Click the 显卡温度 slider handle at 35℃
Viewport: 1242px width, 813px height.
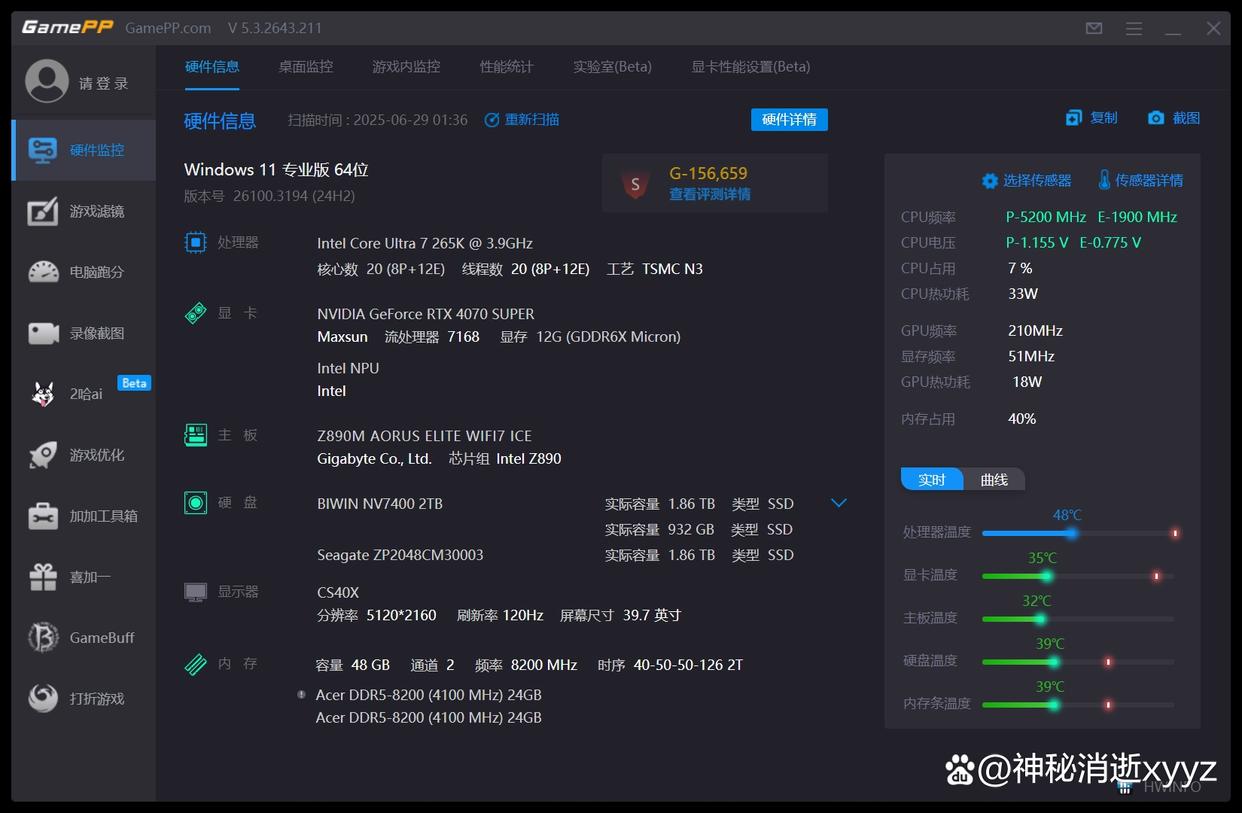[x=1047, y=576]
